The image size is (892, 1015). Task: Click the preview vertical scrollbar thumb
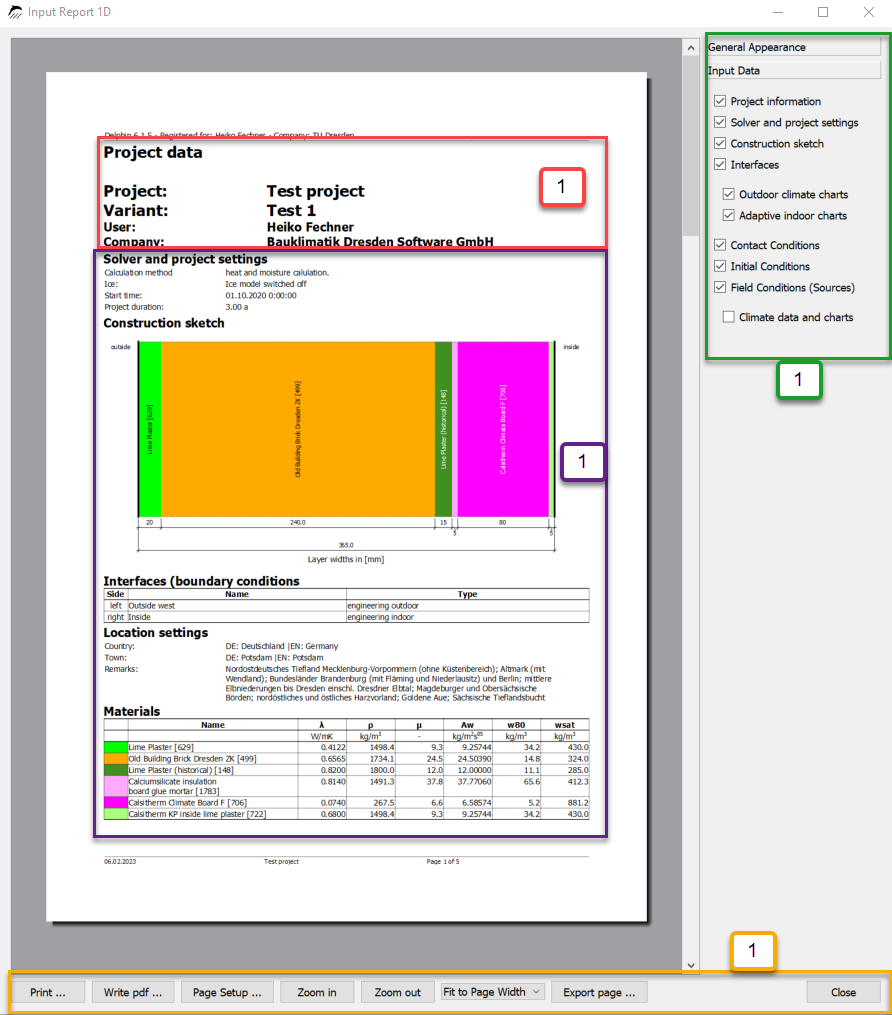[x=691, y=146]
